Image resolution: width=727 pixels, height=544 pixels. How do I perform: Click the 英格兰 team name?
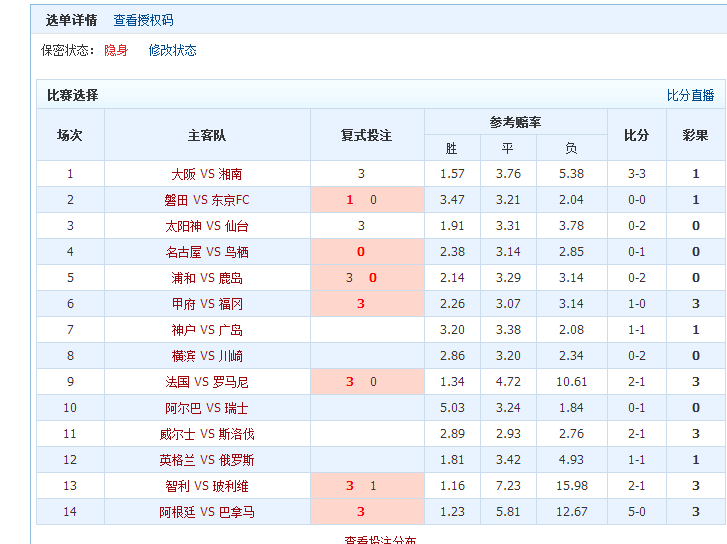point(177,460)
